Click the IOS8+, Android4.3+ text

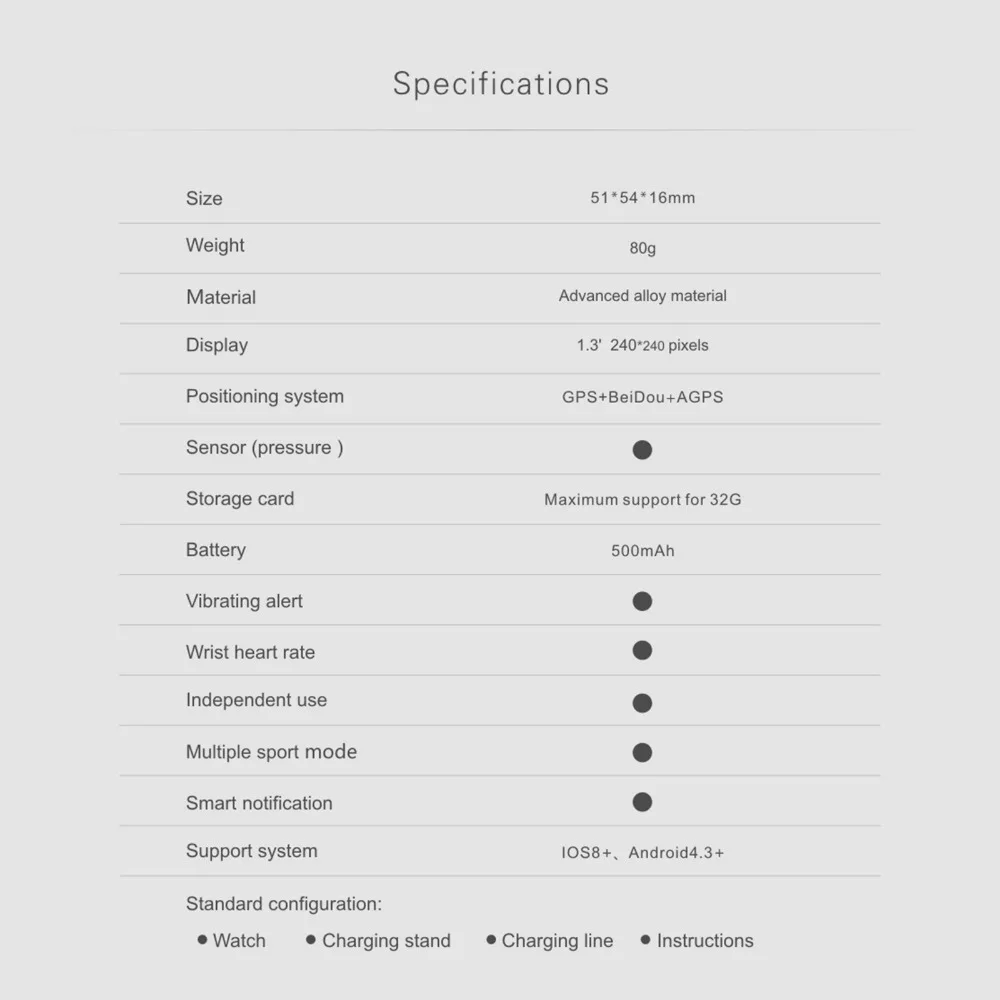(x=642, y=853)
